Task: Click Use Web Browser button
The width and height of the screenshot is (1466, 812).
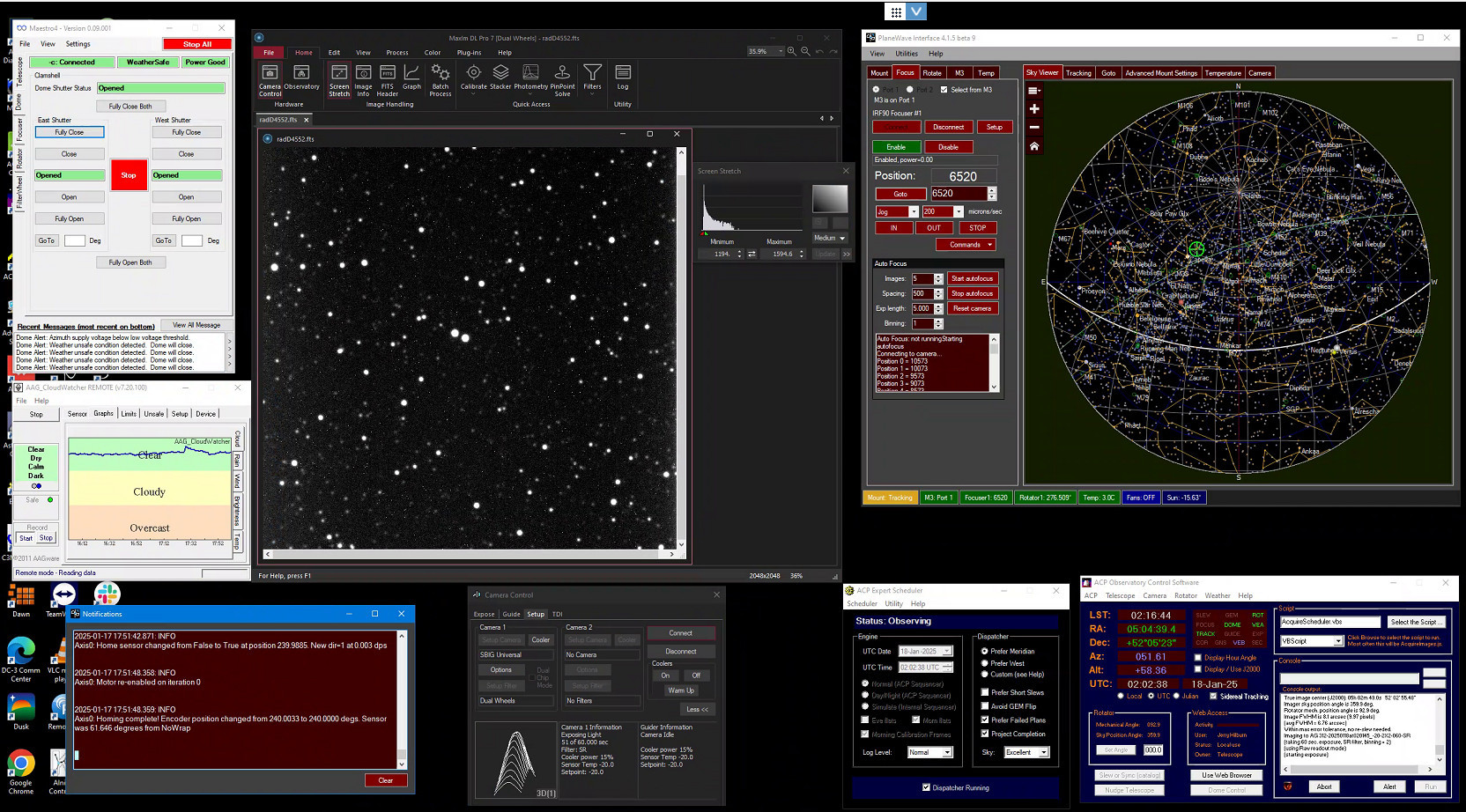Action: [1227, 775]
